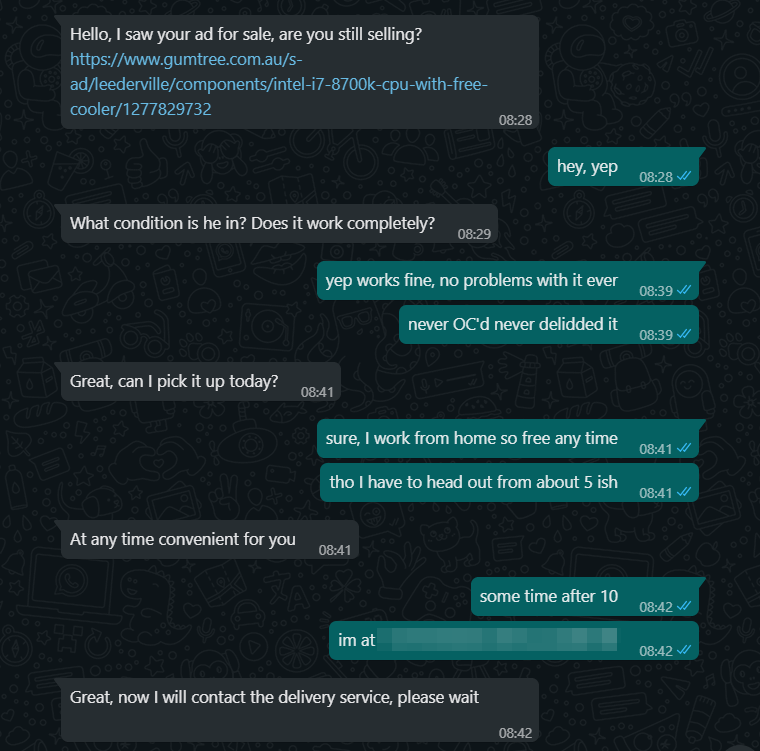Viewport: 760px width, 751px height.
Task: Click "yep works fine, no problems" message text
Action: click(472, 281)
